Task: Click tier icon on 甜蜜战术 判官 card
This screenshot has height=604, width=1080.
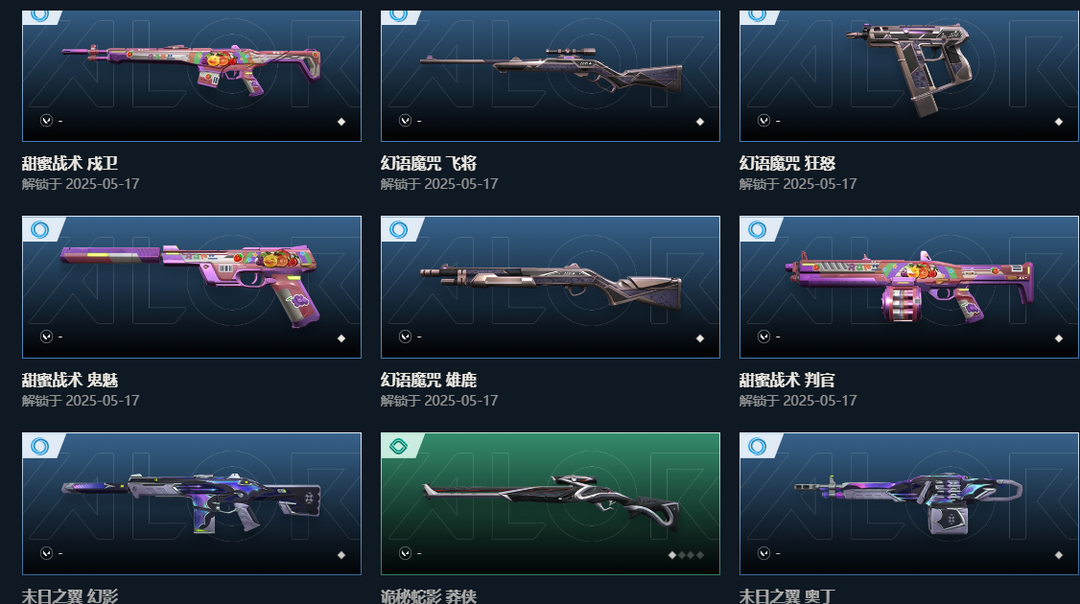Action: tap(758, 229)
